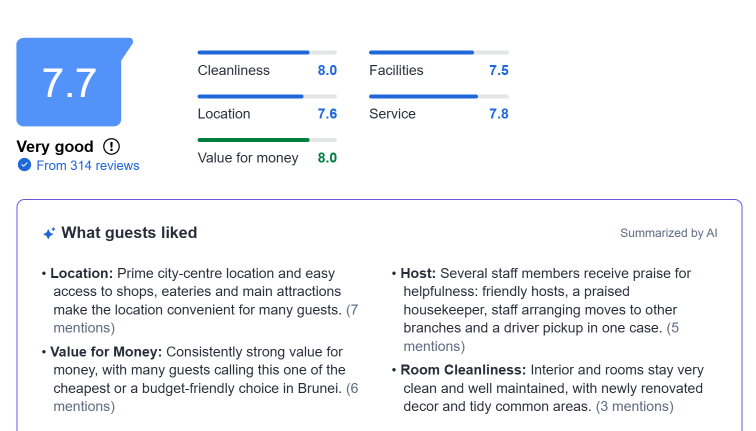
Task: Click the green Value for money bar
Action: 267,140
